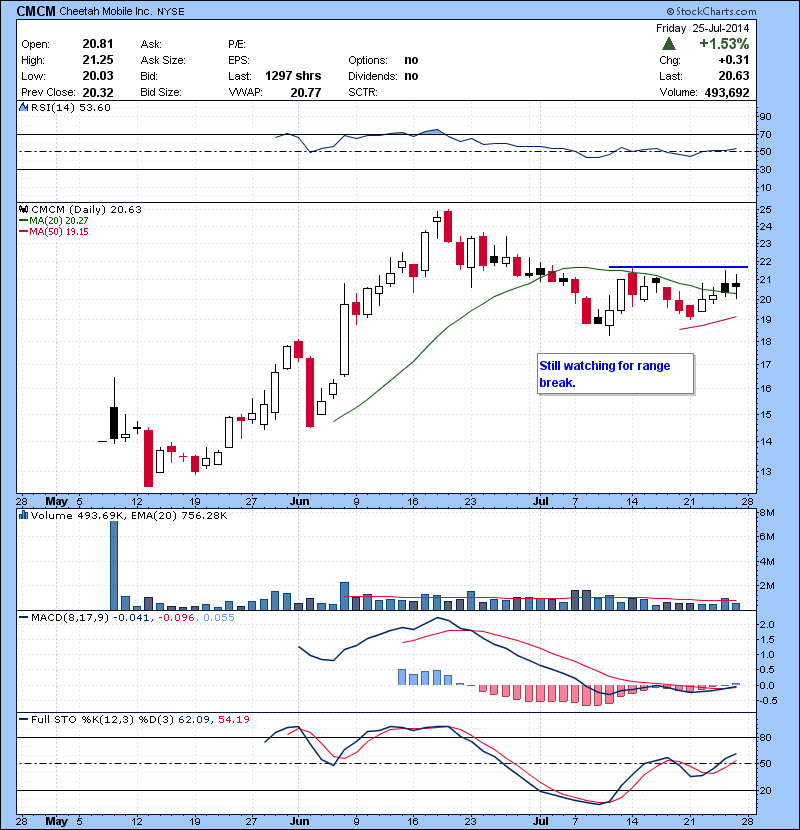
Task: Click the date Friday 25-Jul-2014
Action: point(703,28)
